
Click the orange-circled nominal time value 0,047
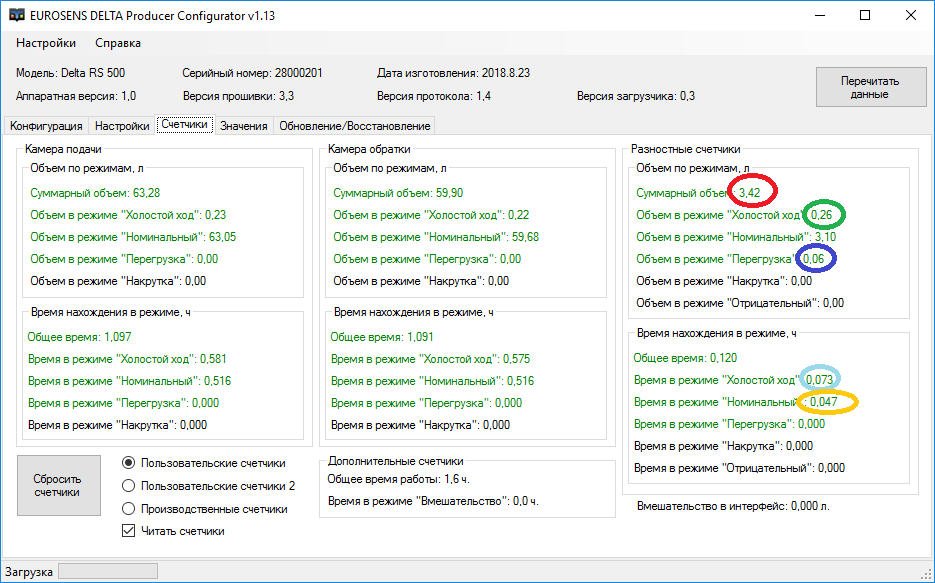tap(826, 402)
